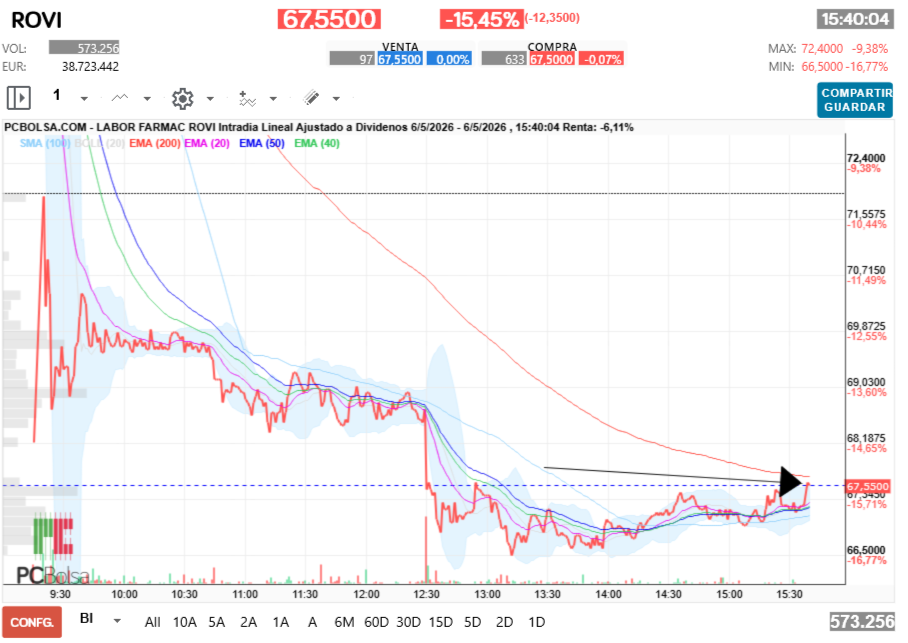Viewport: 908px width, 643px height.
Task: Toggle the SMA (100) indicator legend
Action: tap(45, 143)
